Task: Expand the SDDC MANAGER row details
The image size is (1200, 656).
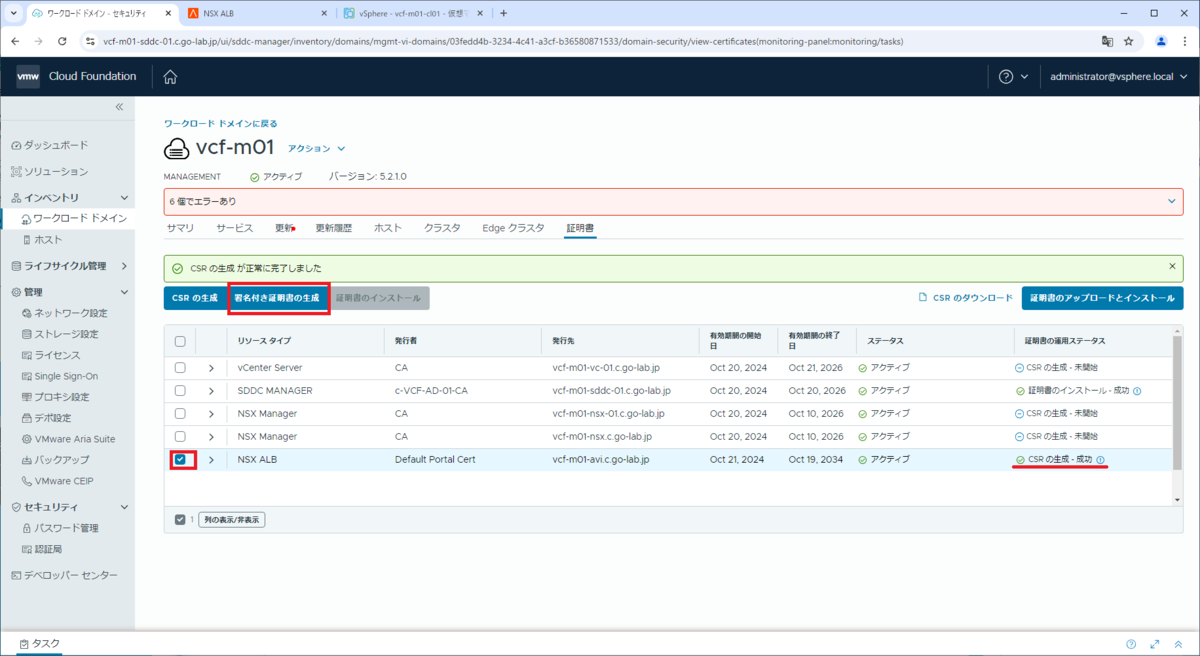Action: 211,391
